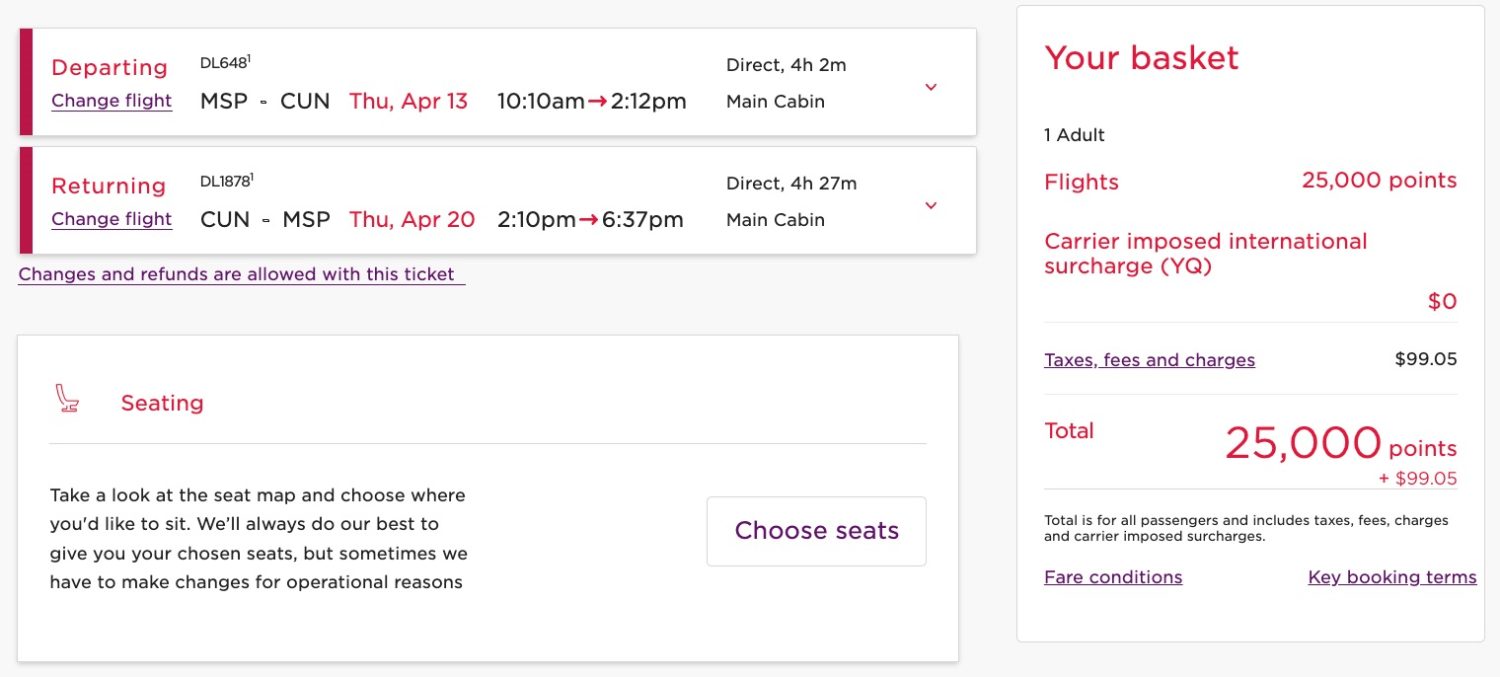
Task: Open Key booking terms
Action: [1392, 577]
